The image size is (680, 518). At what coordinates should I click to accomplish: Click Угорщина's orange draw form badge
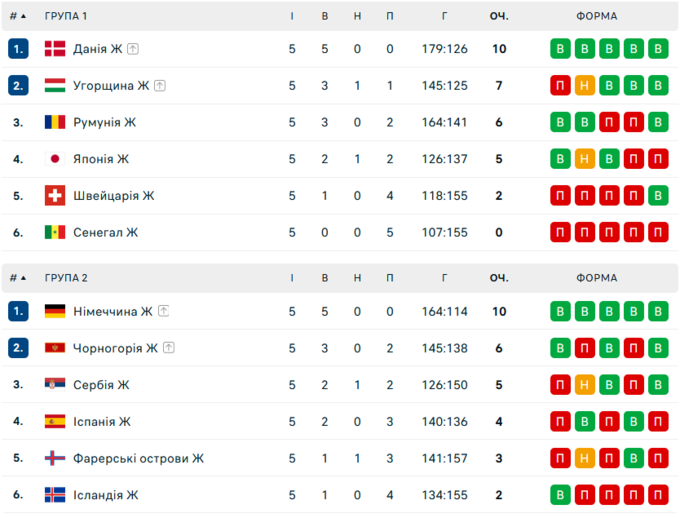(x=585, y=86)
